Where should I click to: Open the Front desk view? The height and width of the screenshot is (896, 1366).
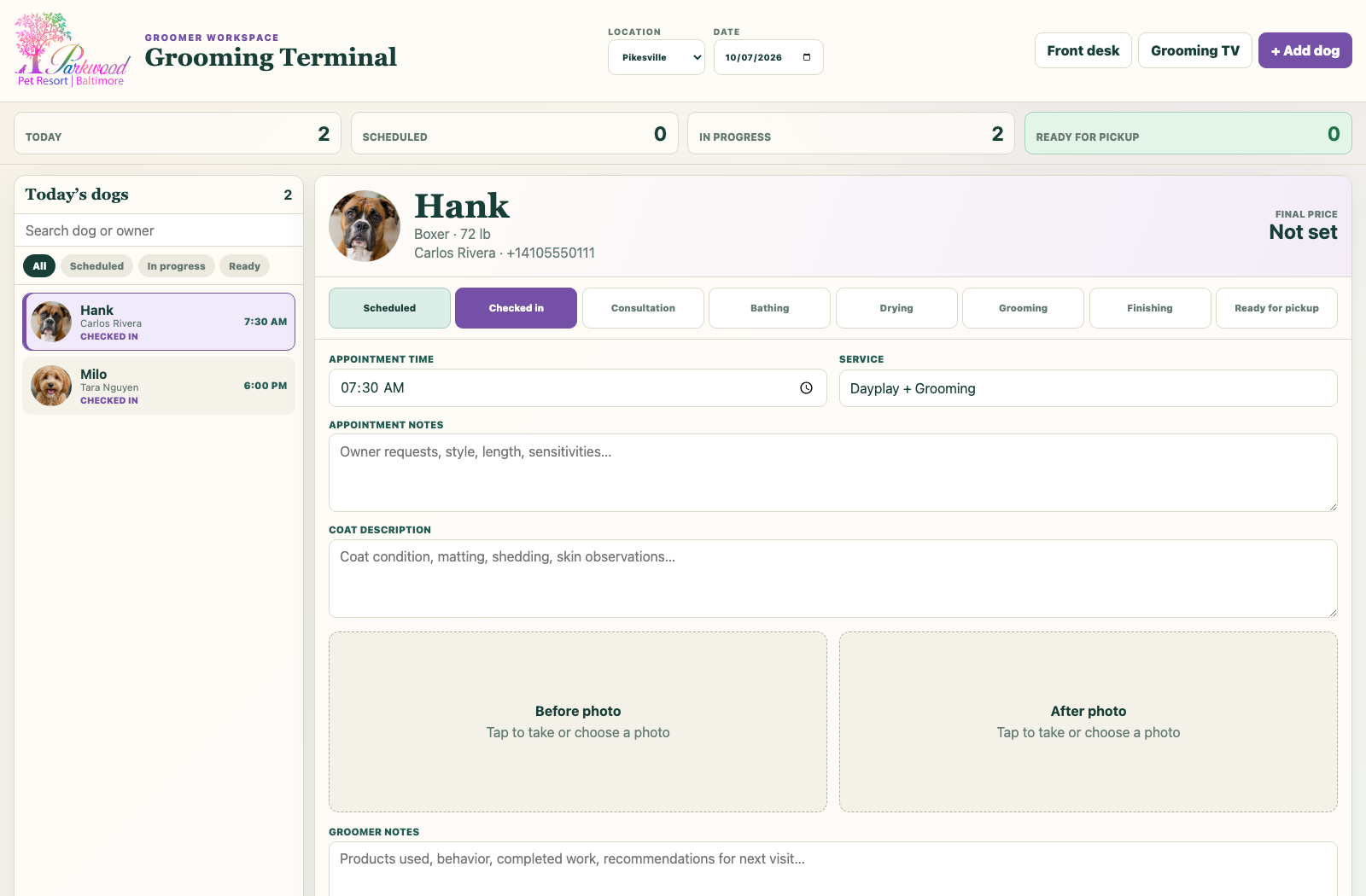(x=1083, y=50)
